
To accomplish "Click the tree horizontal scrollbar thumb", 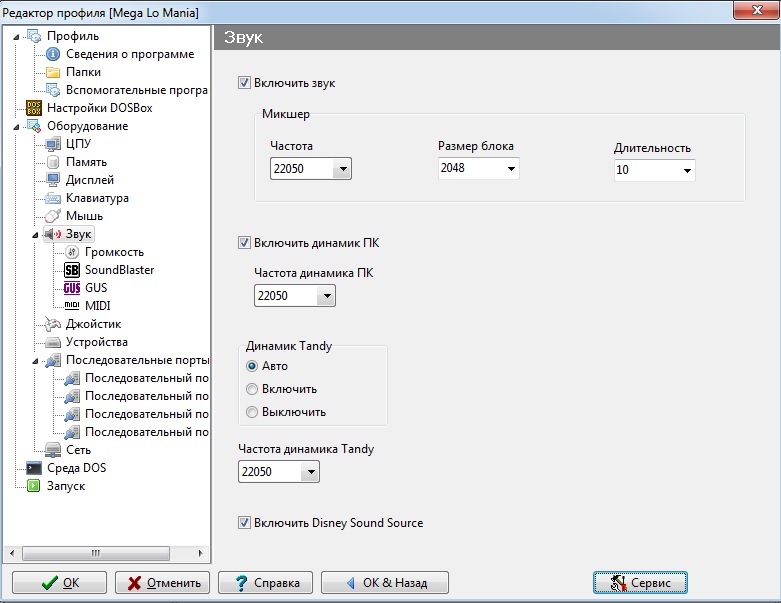I will tap(96, 553).
